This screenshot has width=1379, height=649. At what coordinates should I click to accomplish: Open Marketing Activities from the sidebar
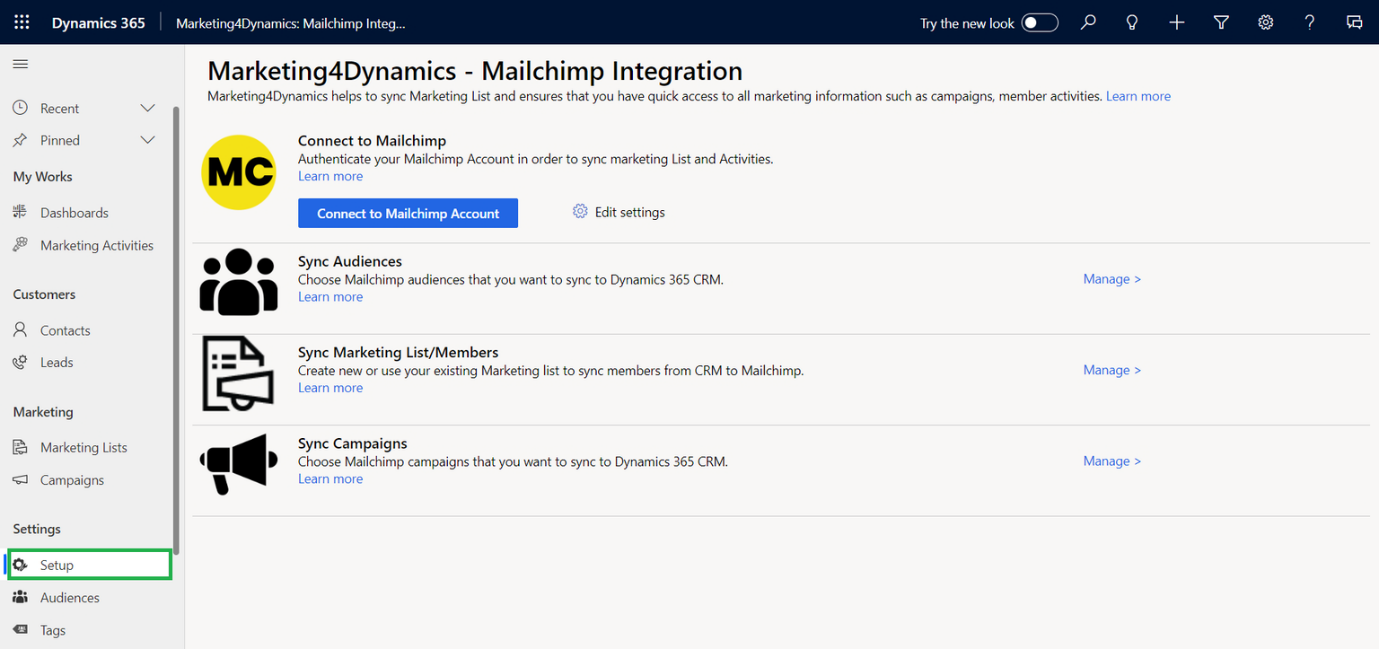96,245
